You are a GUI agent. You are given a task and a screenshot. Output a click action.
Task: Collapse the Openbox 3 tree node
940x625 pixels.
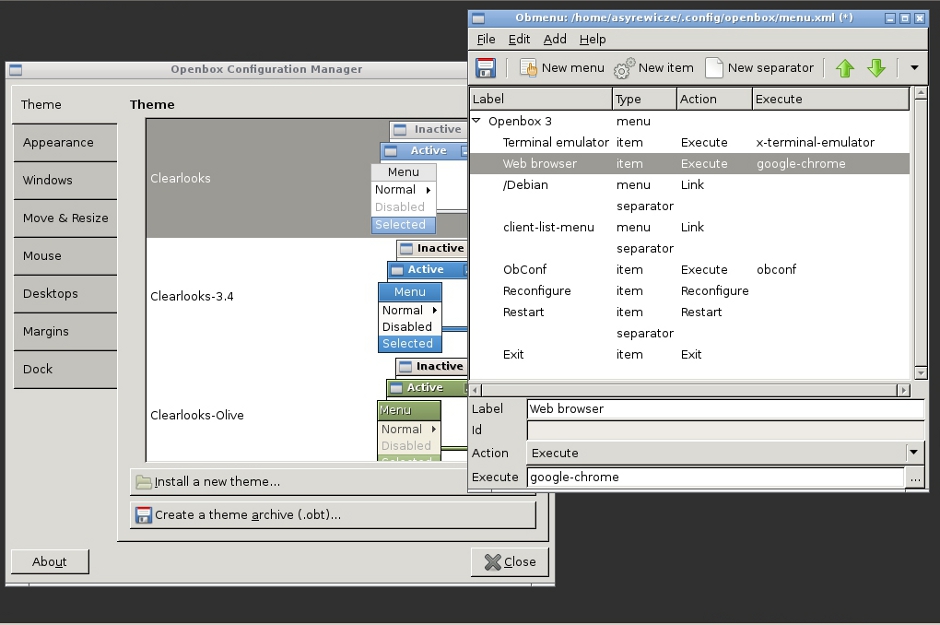(477, 120)
